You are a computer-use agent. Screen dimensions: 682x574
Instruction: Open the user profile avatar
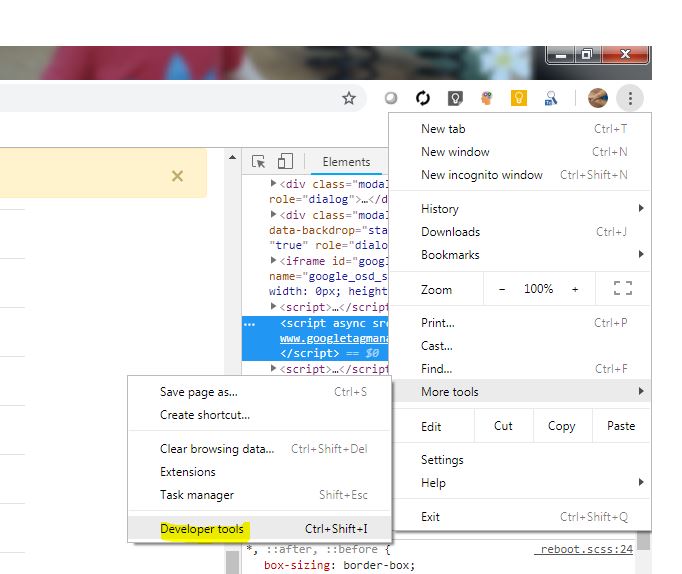tap(598, 98)
